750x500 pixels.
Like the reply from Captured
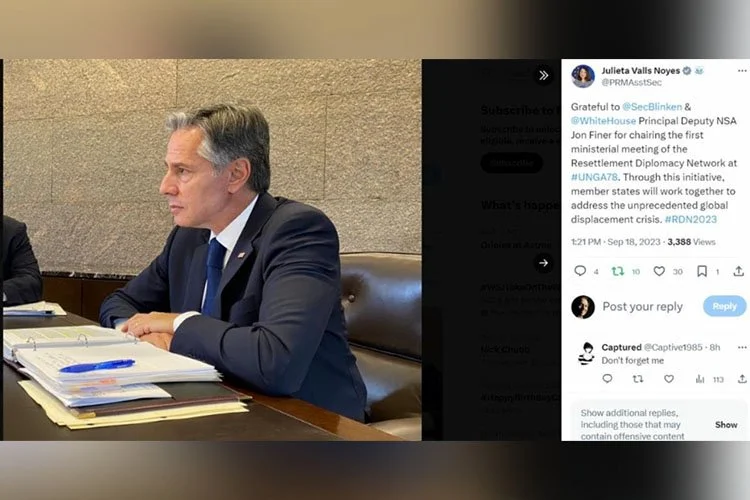click(x=669, y=379)
